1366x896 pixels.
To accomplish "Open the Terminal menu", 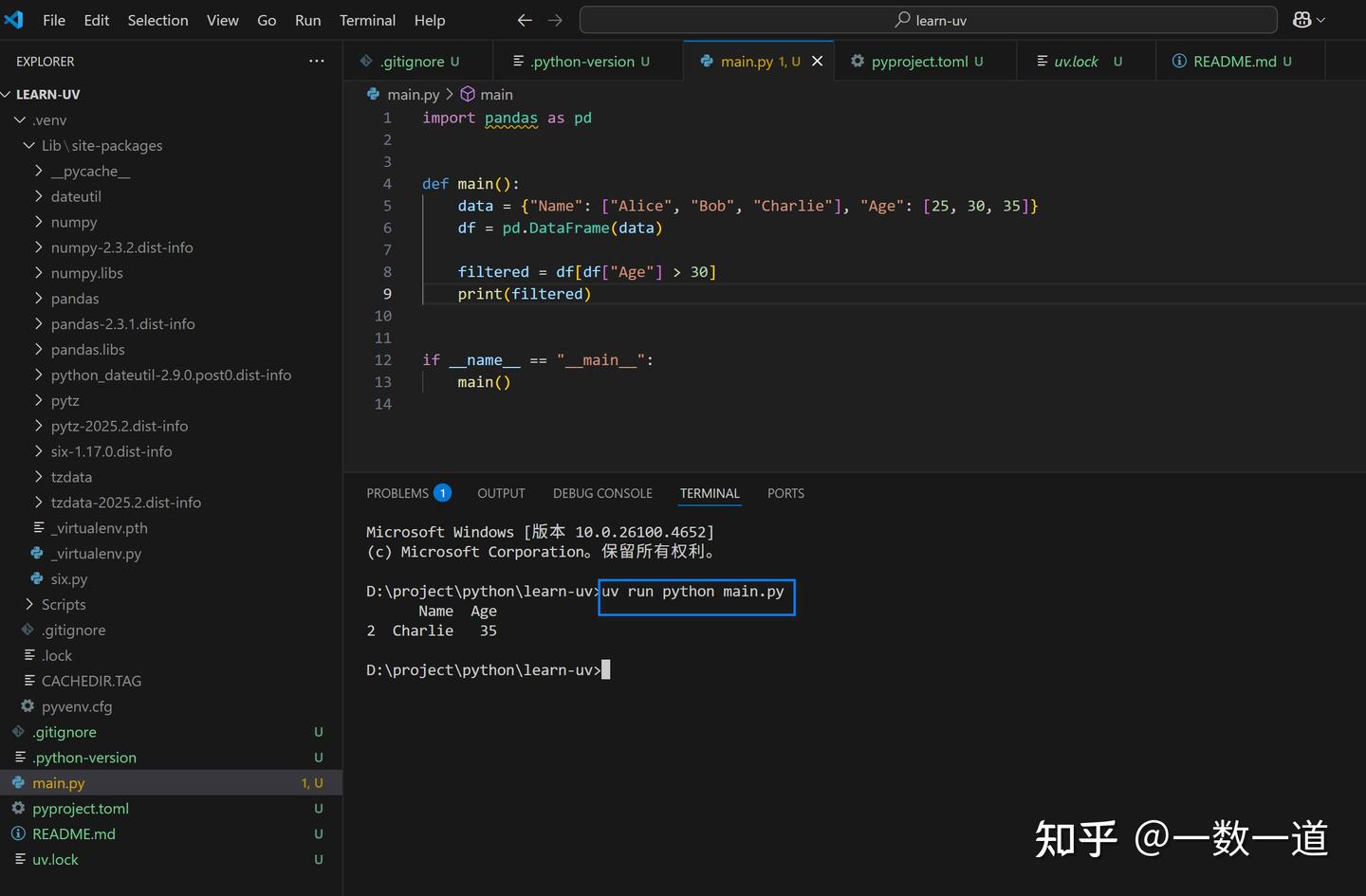I will pos(367,20).
